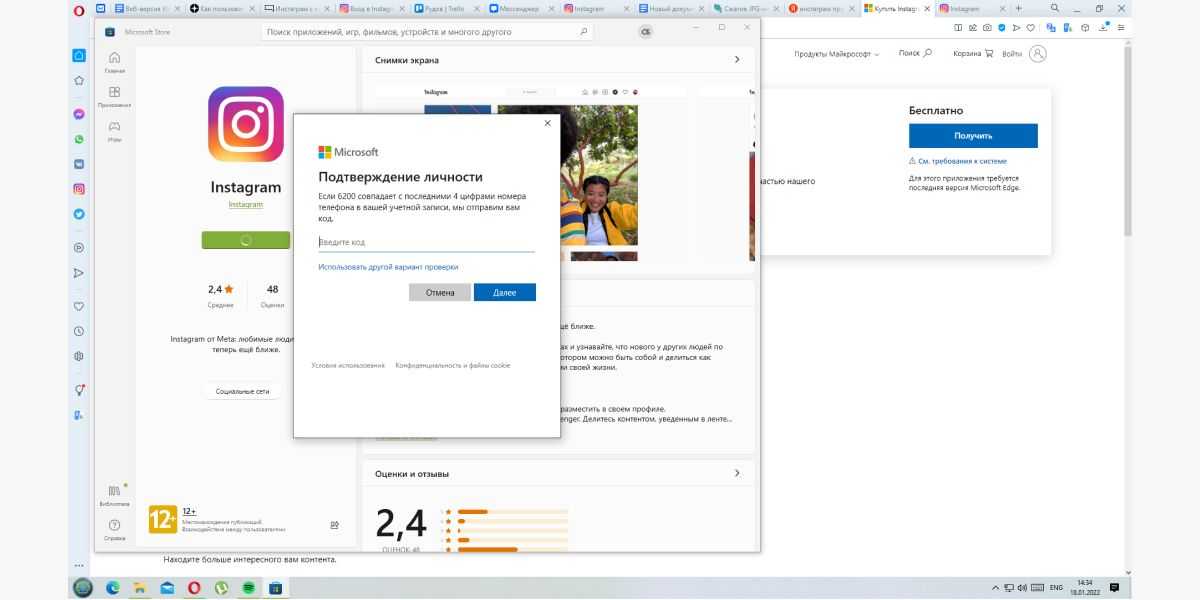
Task: Expand the Screenshots (Снимки экрана) section
Action: tap(737, 60)
